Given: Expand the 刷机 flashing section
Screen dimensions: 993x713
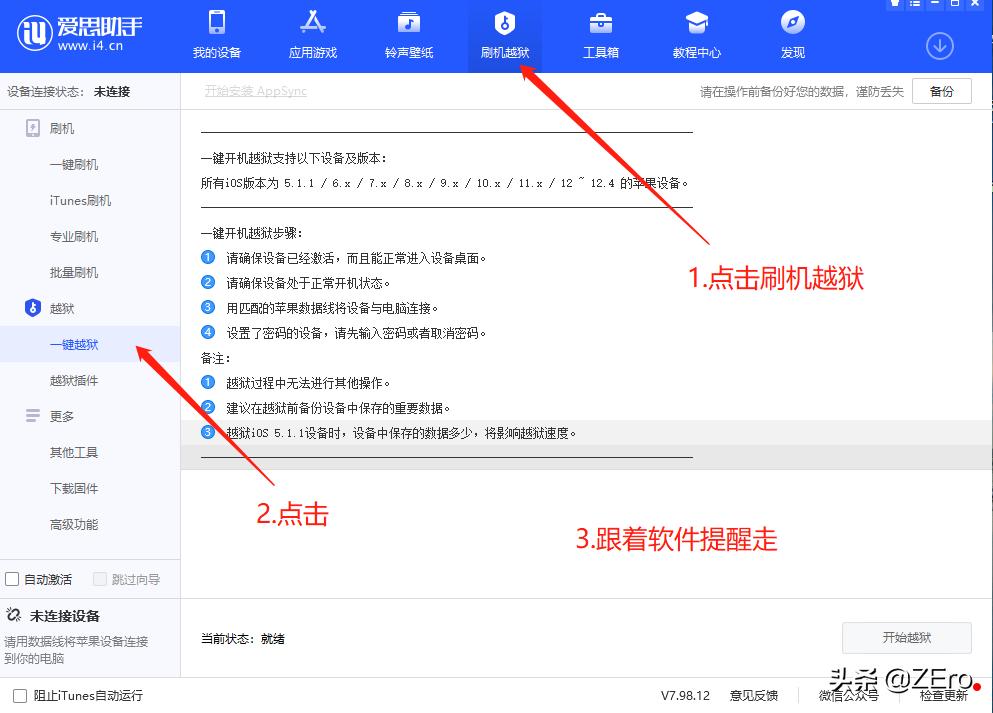Looking at the screenshot, I should tap(60, 128).
